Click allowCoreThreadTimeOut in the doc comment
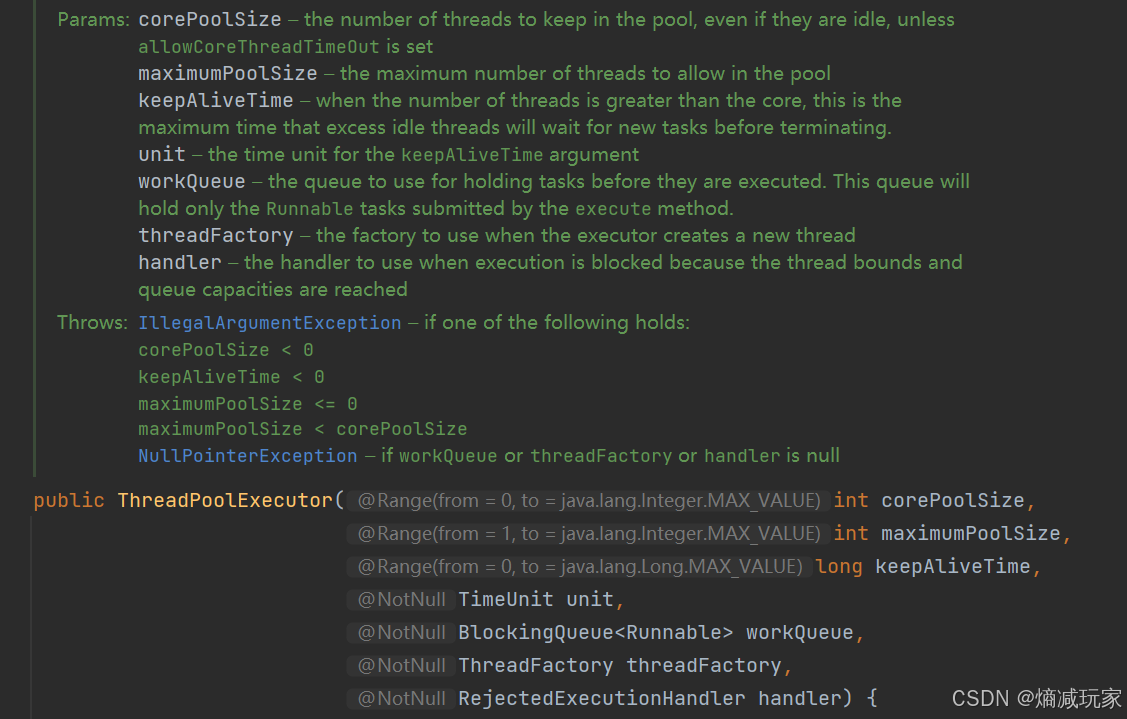The width and height of the screenshot is (1127, 719). pos(259,47)
